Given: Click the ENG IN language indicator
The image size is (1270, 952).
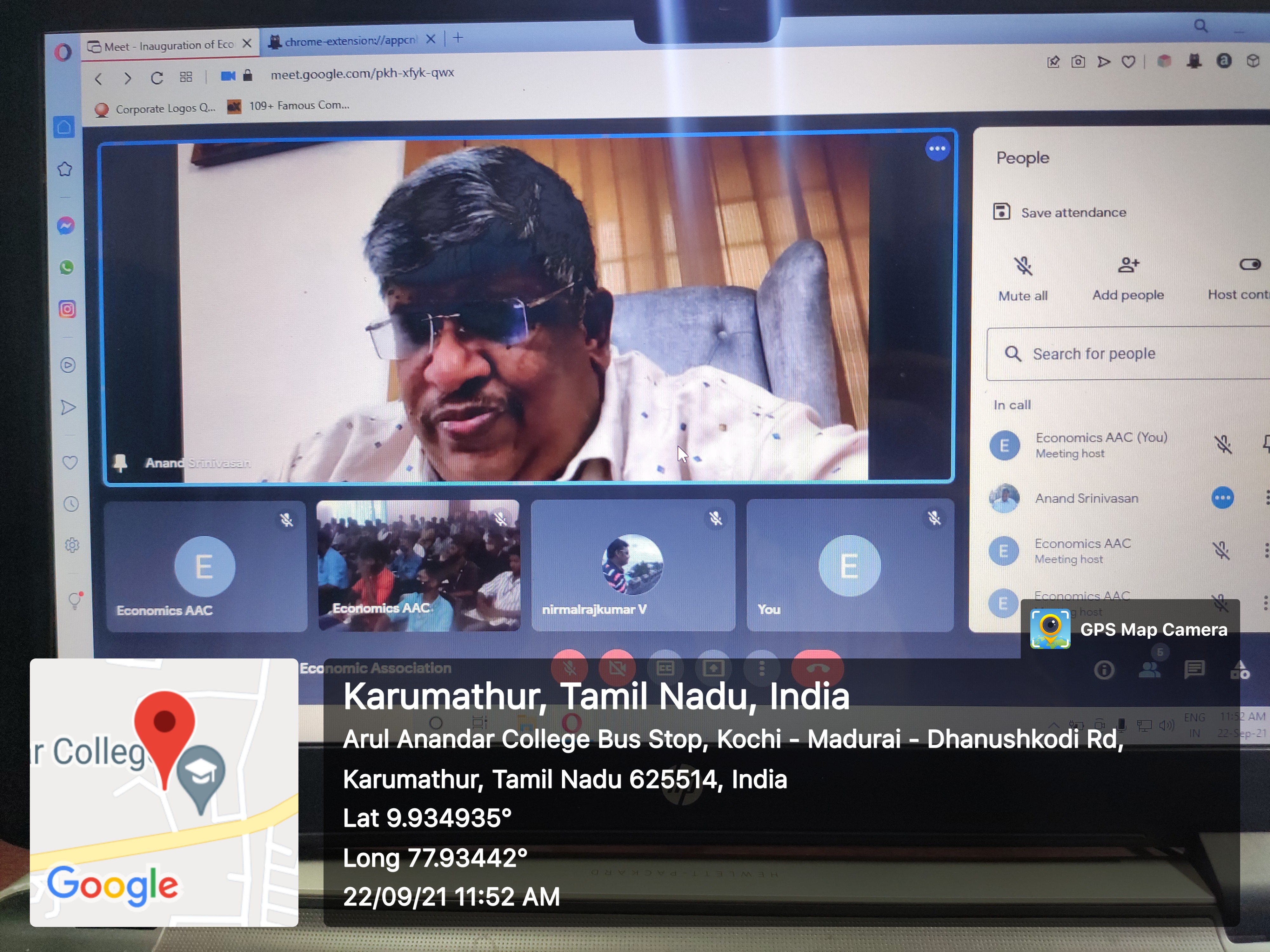Looking at the screenshot, I should [x=1194, y=725].
